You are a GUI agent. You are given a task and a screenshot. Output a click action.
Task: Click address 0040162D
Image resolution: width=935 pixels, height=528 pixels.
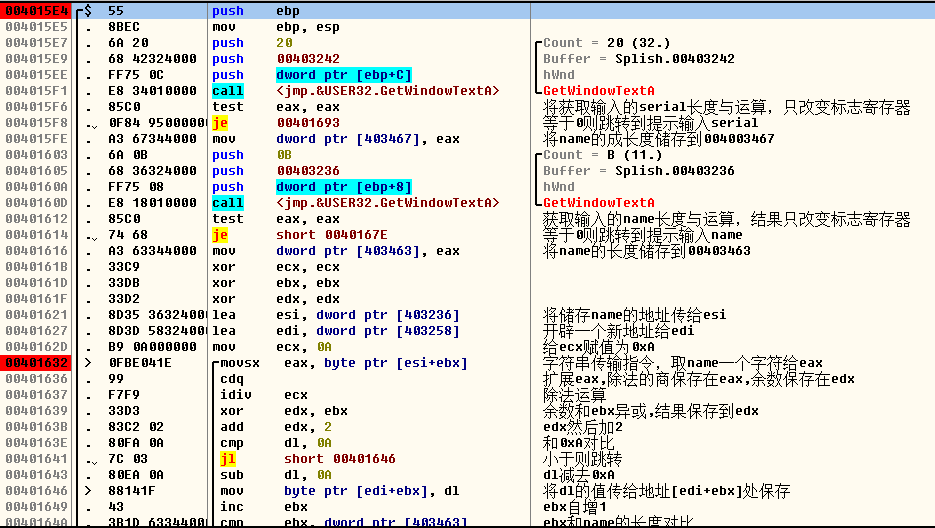pos(36,347)
